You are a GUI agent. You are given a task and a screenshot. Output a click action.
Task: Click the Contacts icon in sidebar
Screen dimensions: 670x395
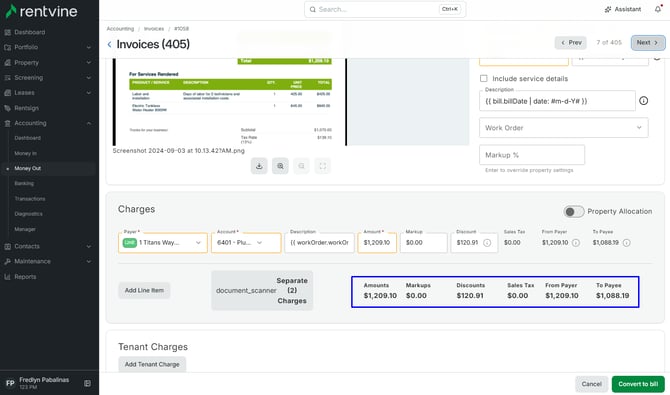point(7,246)
